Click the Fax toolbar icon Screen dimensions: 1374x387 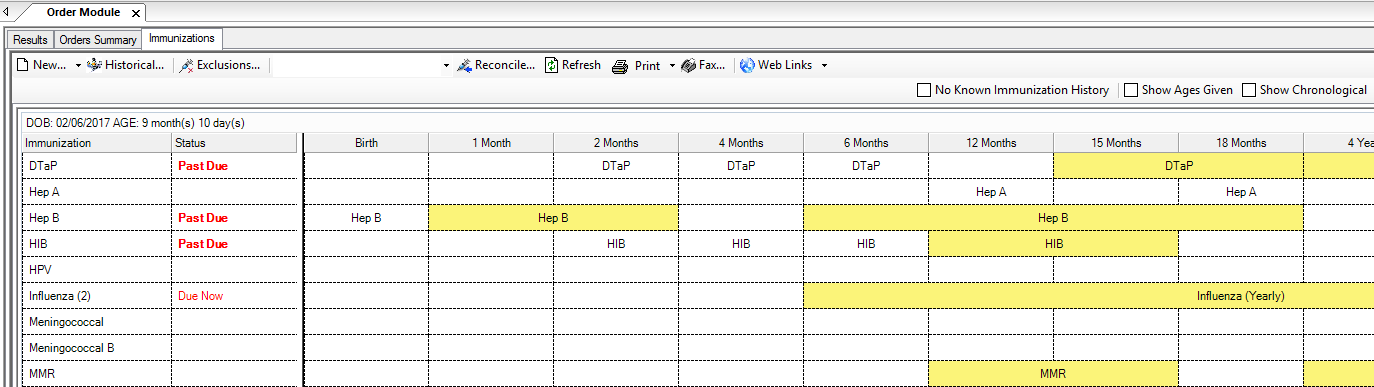(689, 66)
